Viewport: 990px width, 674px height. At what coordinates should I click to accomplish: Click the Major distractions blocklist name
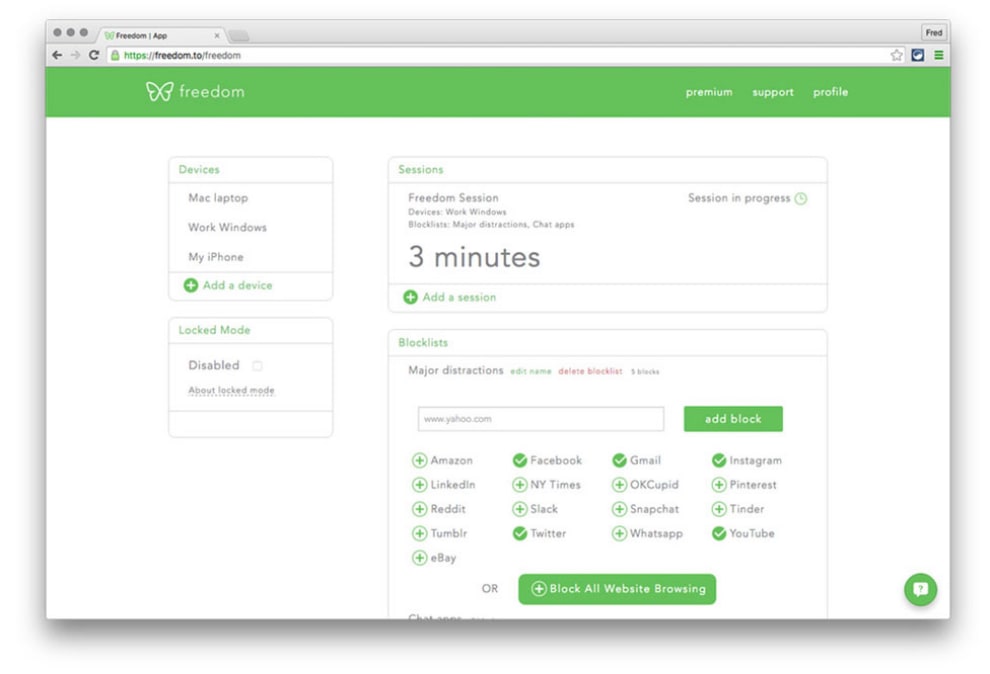[456, 370]
